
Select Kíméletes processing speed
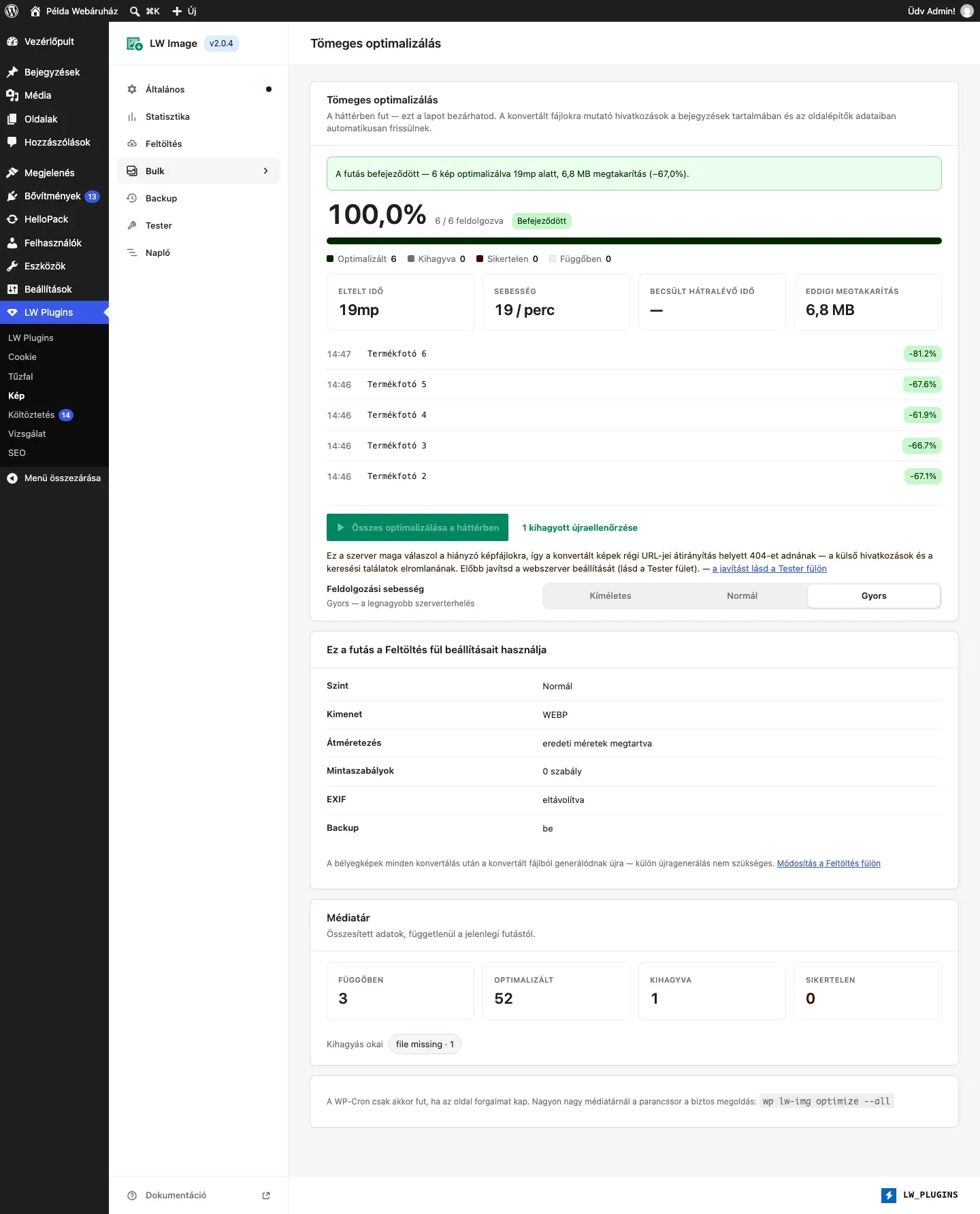click(x=610, y=596)
